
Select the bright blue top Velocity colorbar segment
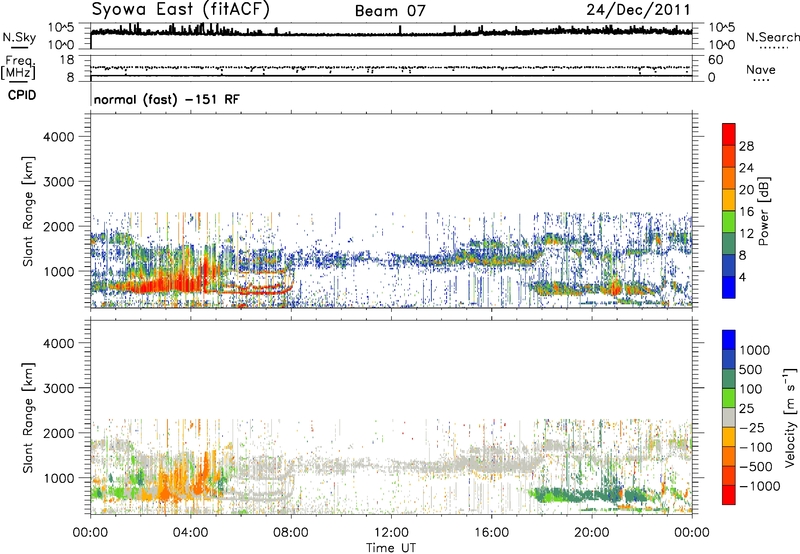[x=729, y=340]
